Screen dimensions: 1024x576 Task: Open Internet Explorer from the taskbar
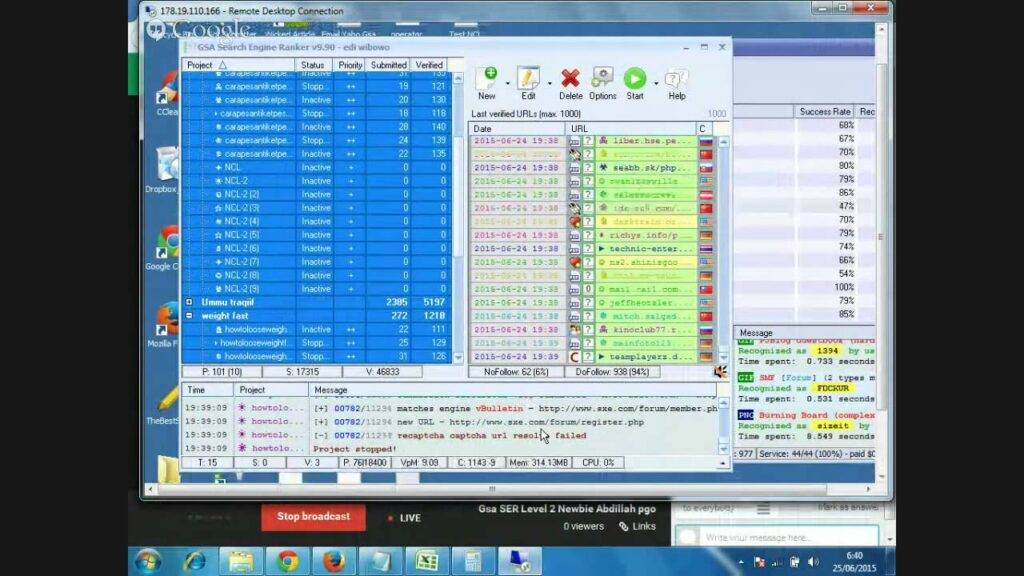tap(195, 562)
